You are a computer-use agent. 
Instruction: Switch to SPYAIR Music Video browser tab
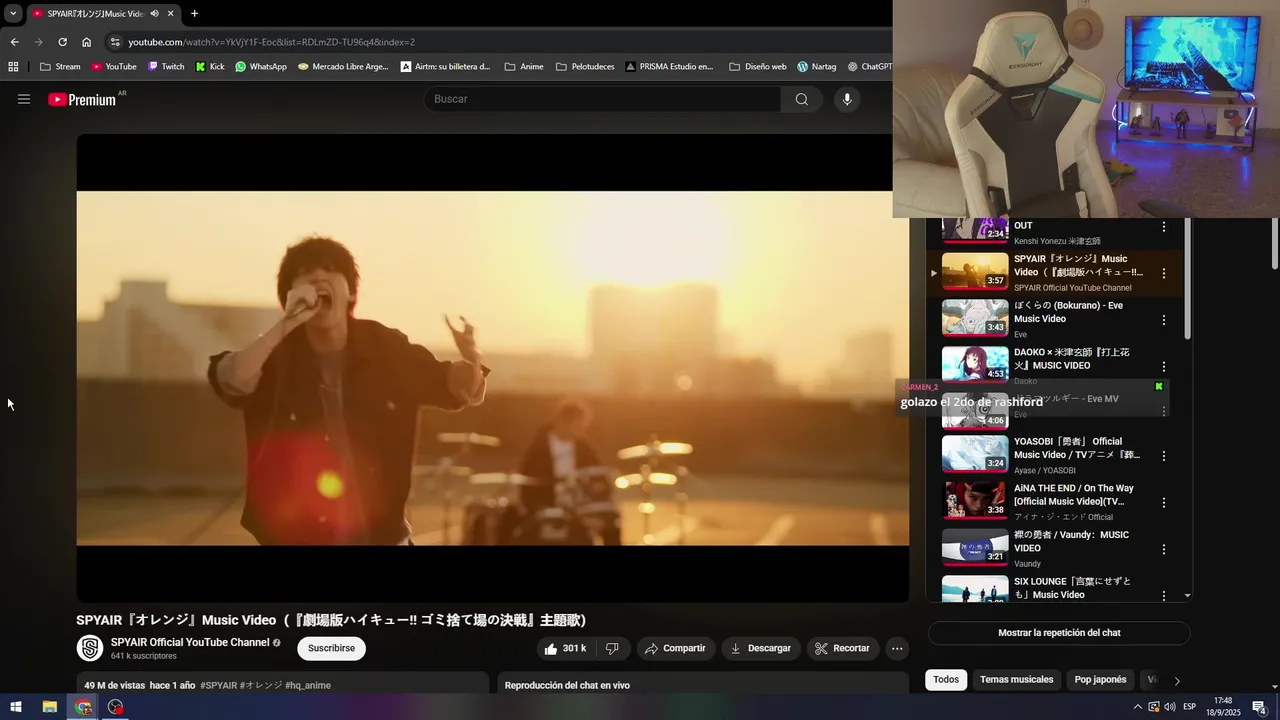point(95,14)
